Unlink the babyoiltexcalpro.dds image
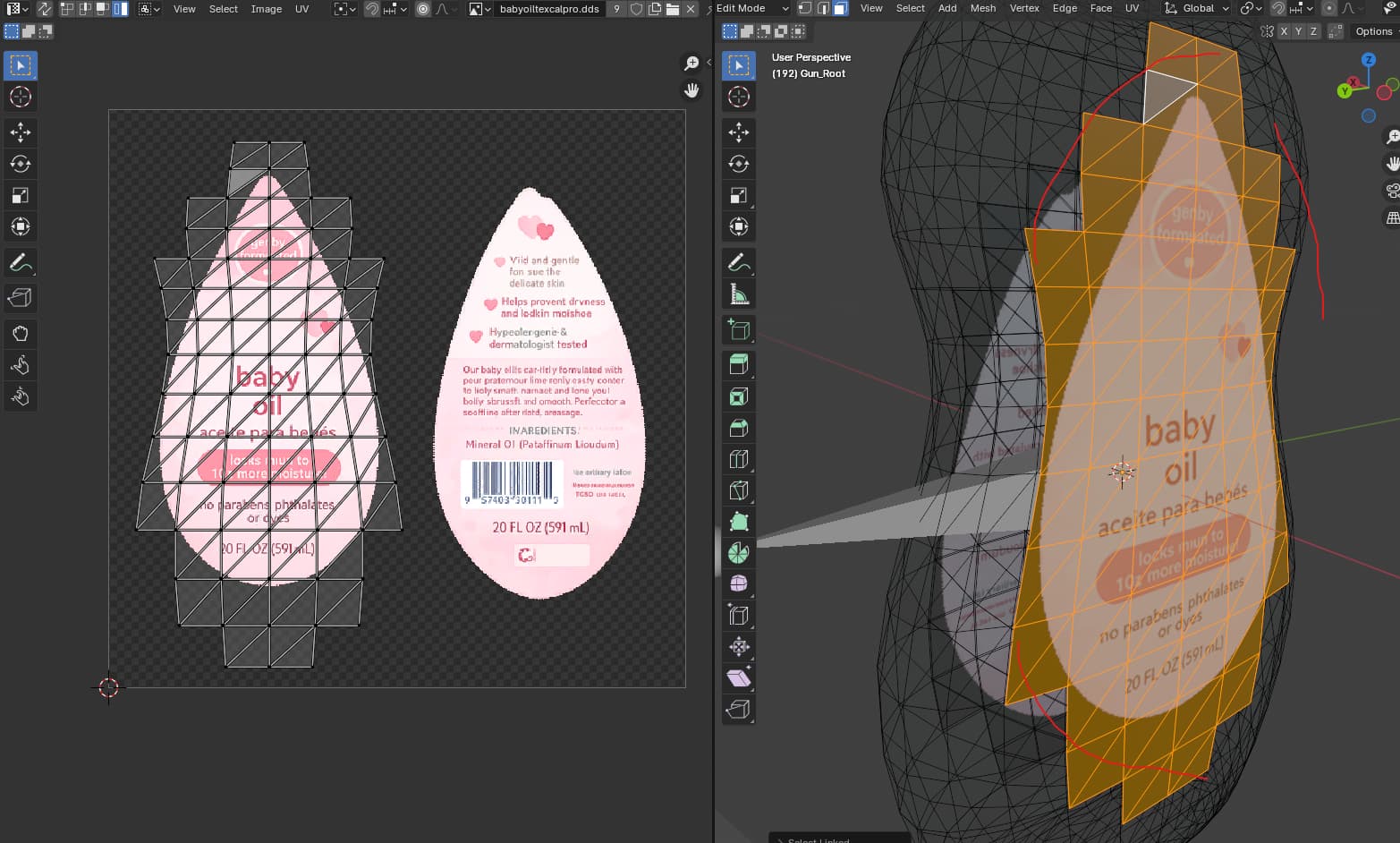Screen dimensions: 1400x843 [x=691, y=9]
